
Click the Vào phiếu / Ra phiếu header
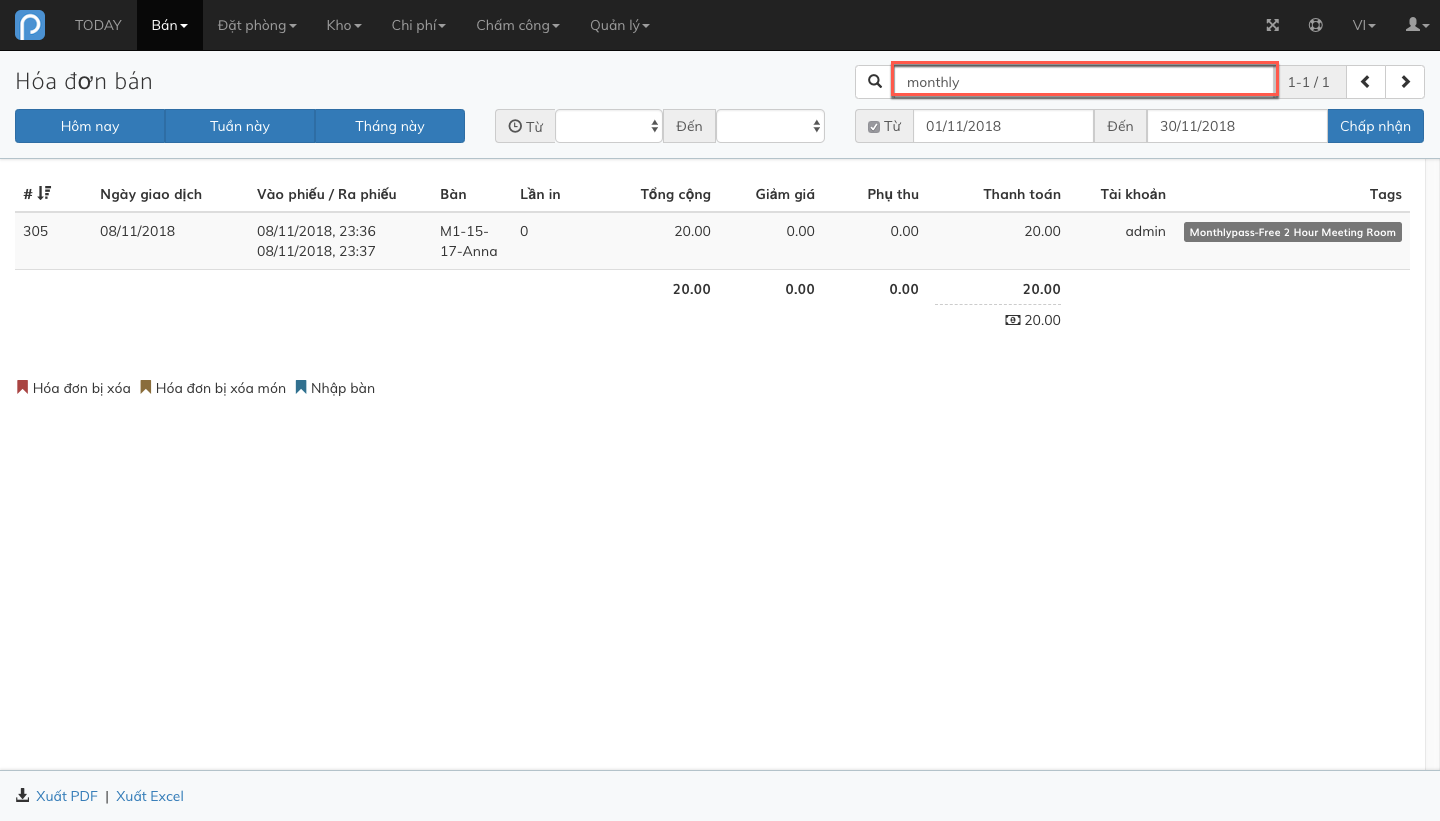click(327, 194)
